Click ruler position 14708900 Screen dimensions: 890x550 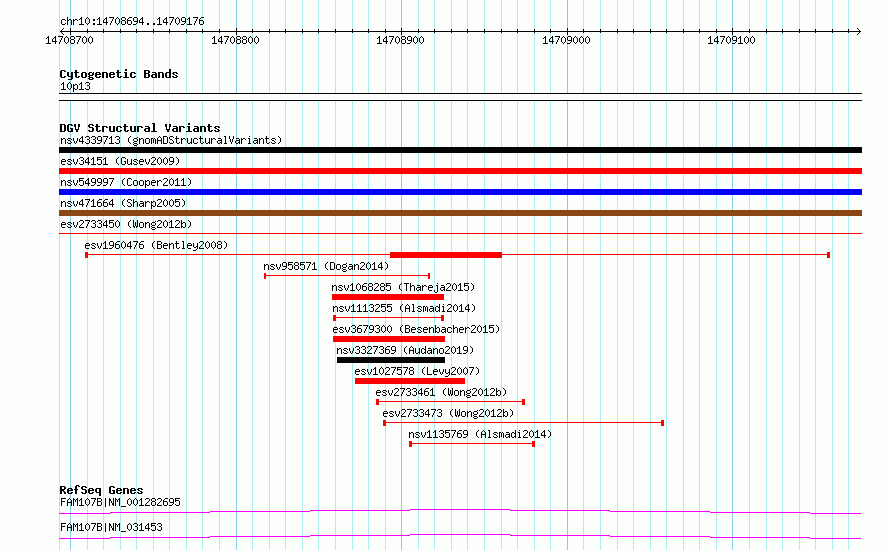click(400, 40)
